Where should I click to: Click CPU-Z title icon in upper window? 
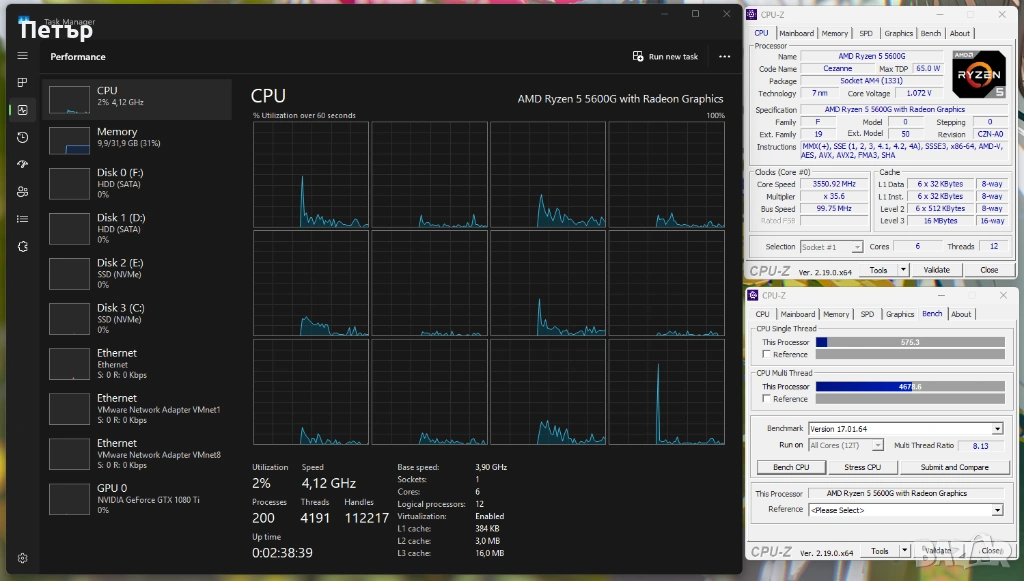(x=752, y=14)
